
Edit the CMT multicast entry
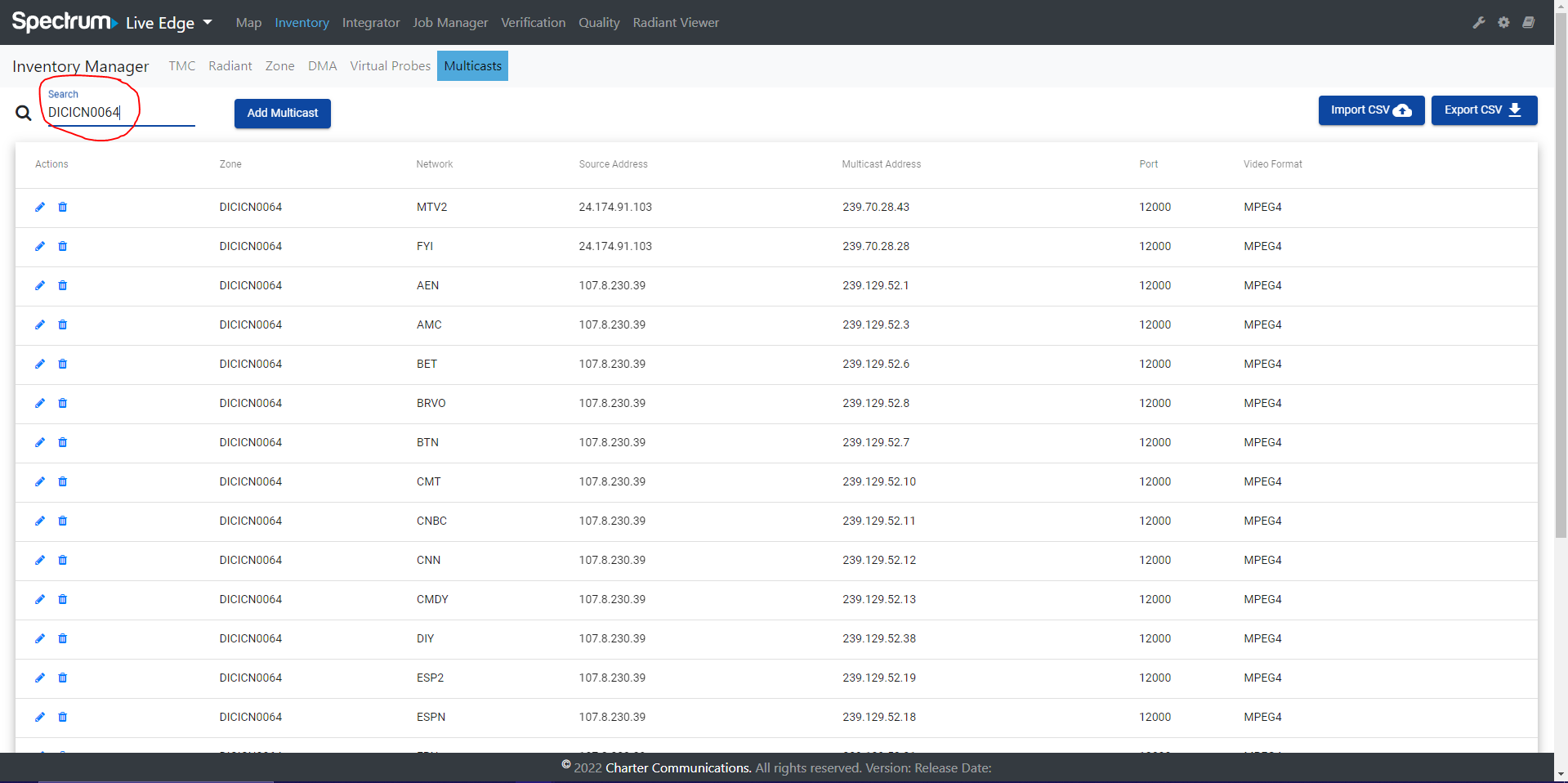pyautogui.click(x=40, y=481)
